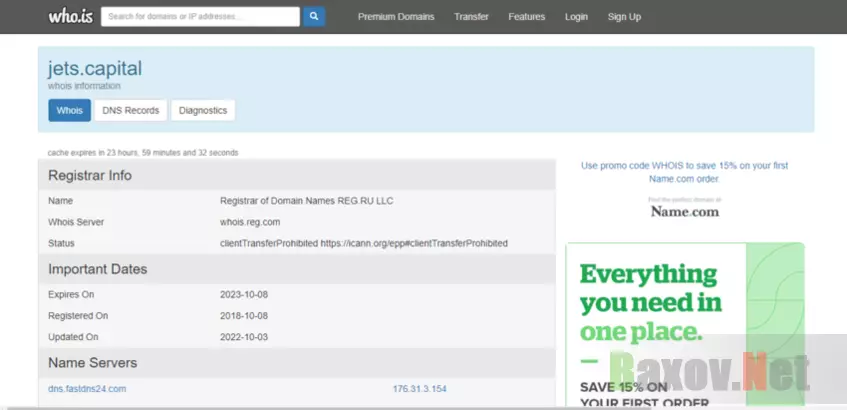Screen dimensions: 847x410
Task: Select registrar name 'Registrar of Domain Names REG.RU LLC'
Action: 307,201
